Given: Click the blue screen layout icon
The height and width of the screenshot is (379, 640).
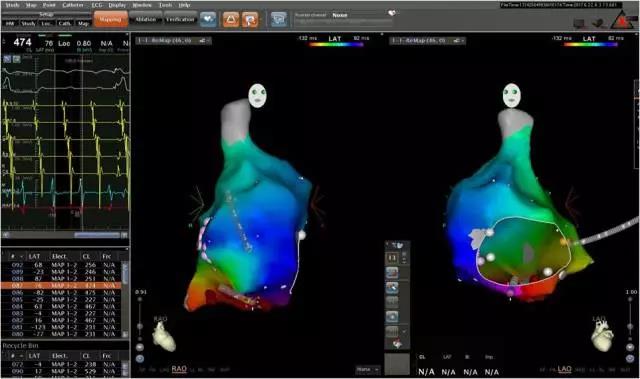Looking at the screenshot, I should coord(279,19).
